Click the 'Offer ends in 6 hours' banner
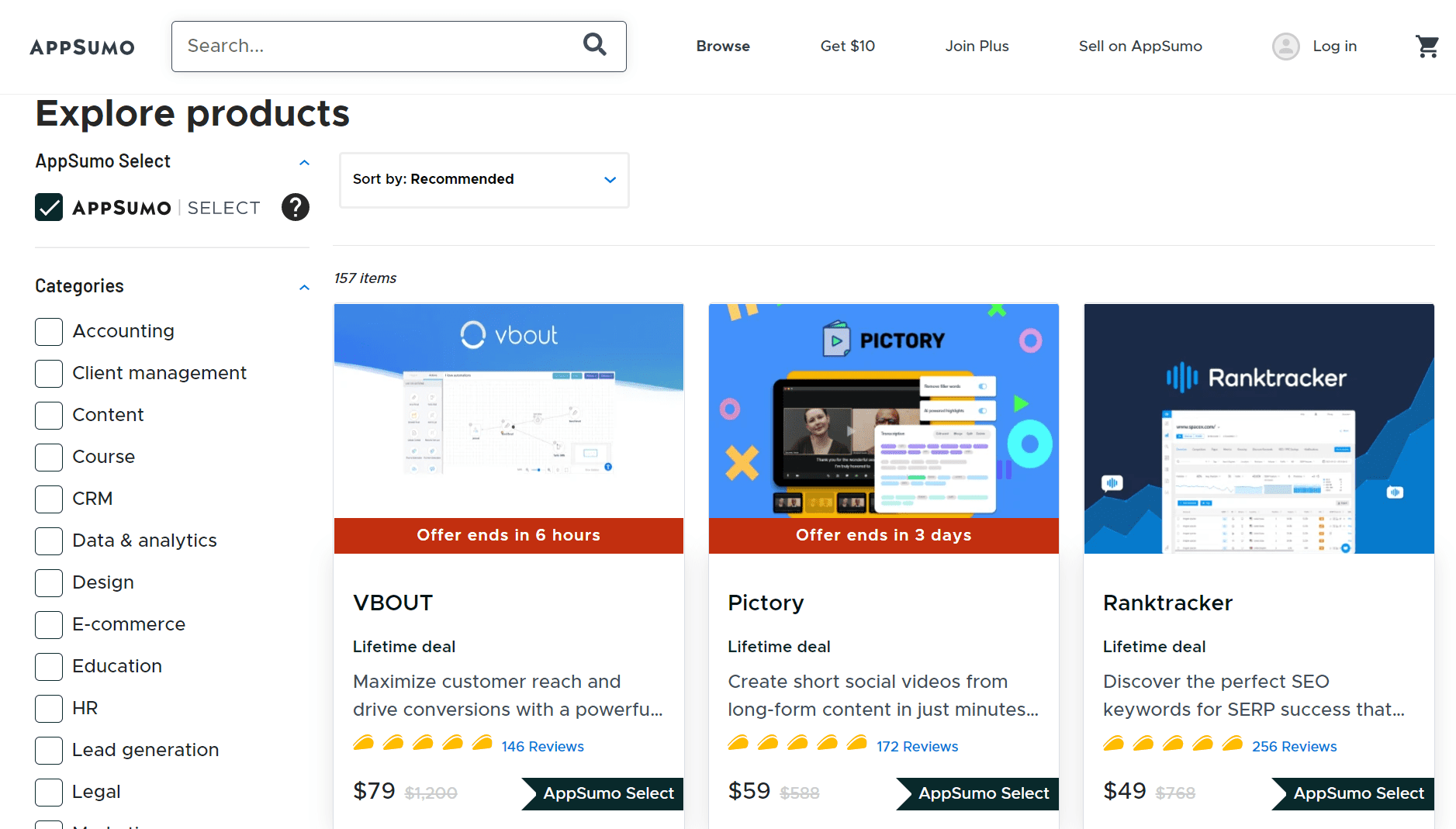This screenshot has height=829, width=1456. pos(509,535)
